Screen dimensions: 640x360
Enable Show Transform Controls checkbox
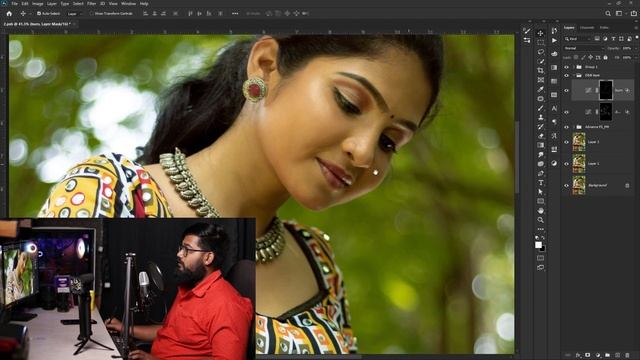coord(91,13)
